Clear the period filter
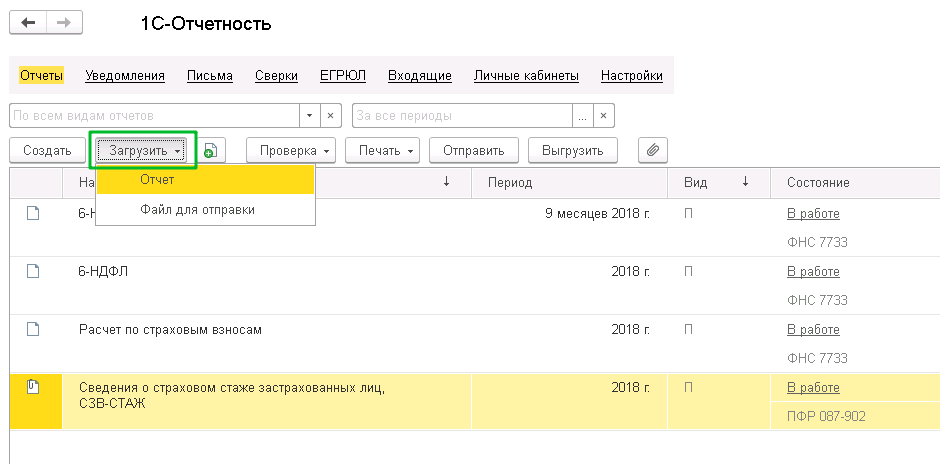Image resolution: width=940 pixels, height=464 pixels. pyautogui.click(x=604, y=116)
